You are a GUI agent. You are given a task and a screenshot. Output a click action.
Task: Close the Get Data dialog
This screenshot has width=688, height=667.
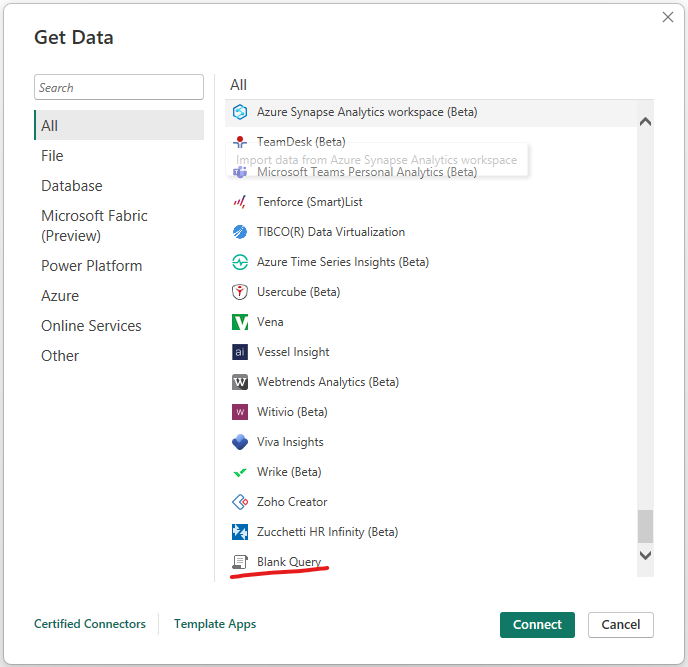pos(668,17)
